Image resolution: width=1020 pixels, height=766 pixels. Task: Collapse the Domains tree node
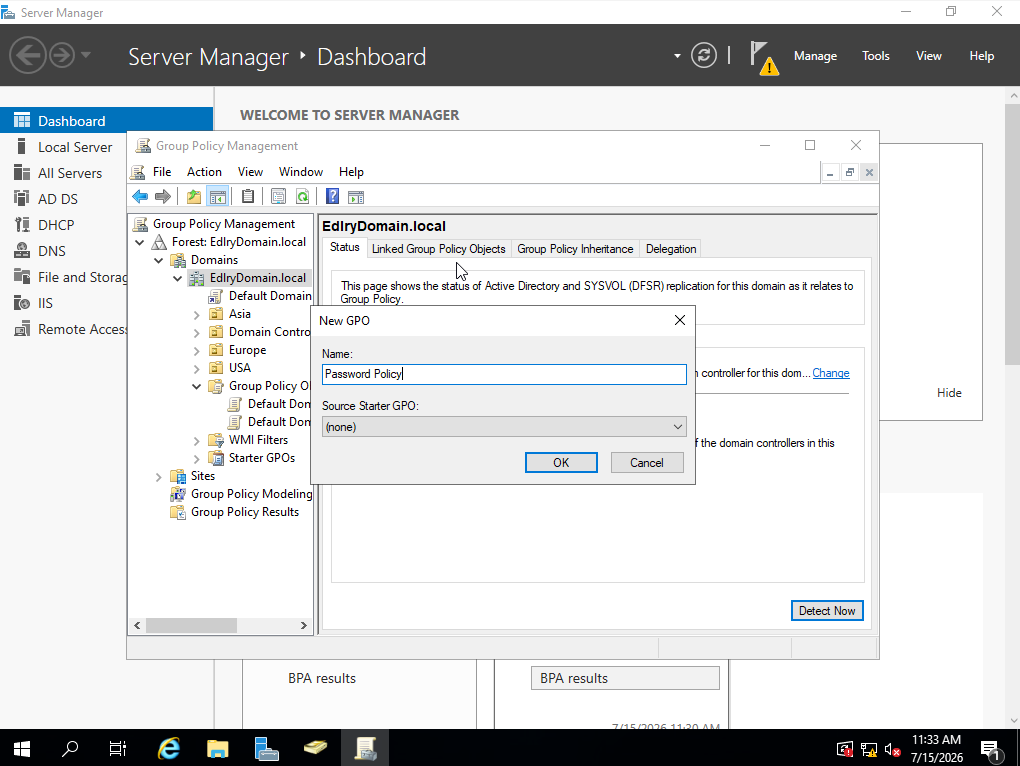[x=159, y=260]
